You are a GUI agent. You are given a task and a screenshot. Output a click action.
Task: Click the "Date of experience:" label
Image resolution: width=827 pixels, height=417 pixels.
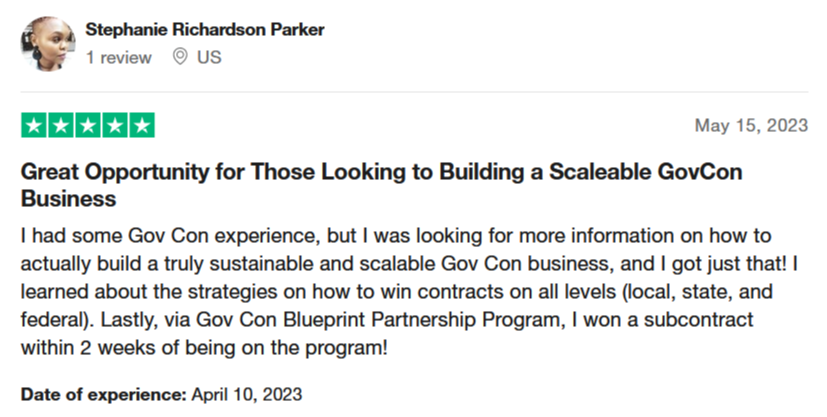click(x=104, y=394)
